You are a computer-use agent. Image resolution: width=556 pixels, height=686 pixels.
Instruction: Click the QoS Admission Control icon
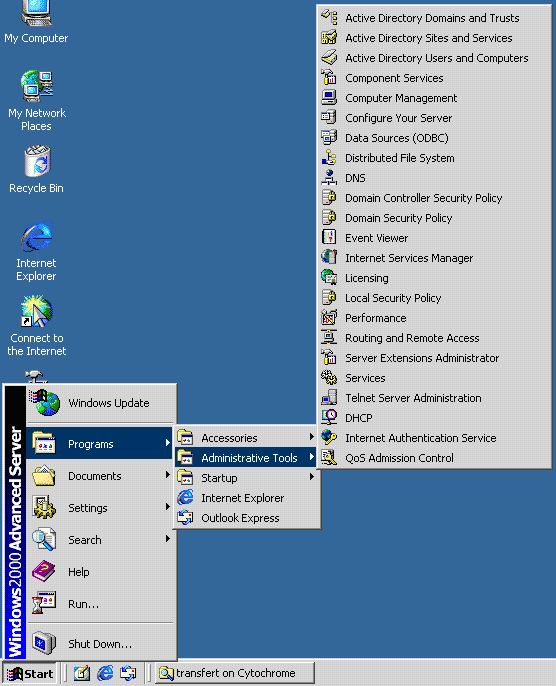[329, 458]
